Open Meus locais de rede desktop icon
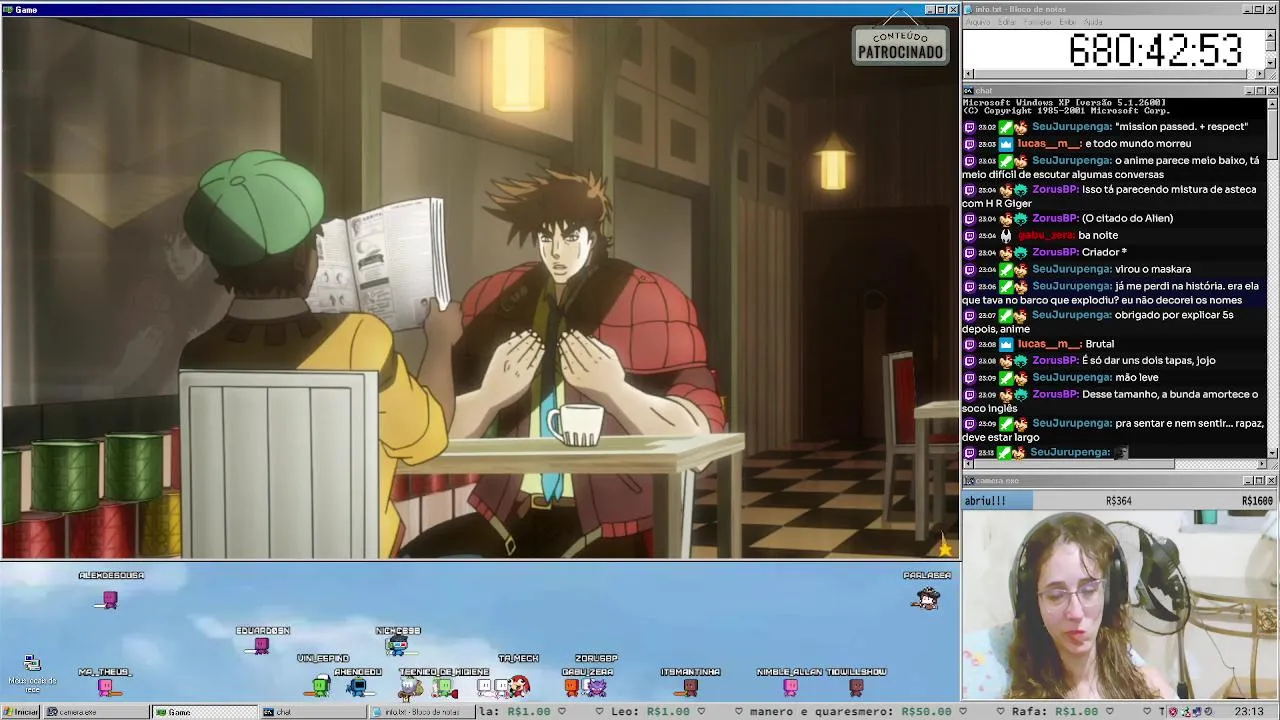Viewport: 1280px width, 720px height. [x=32, y=674]
